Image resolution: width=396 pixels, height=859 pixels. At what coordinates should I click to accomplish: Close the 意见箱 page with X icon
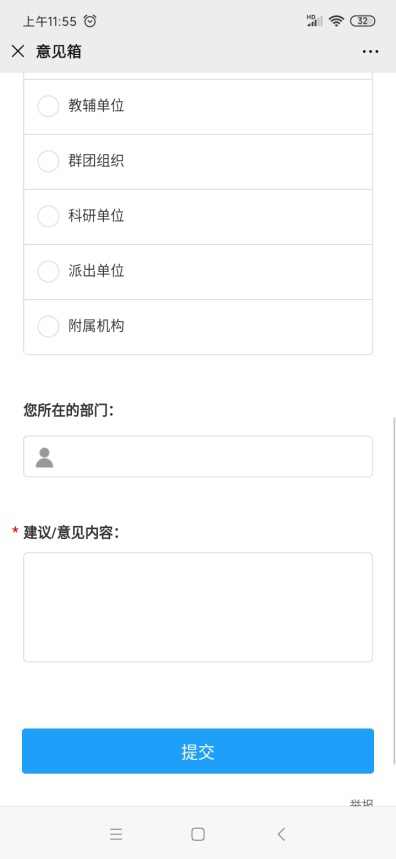pos(18,51)
